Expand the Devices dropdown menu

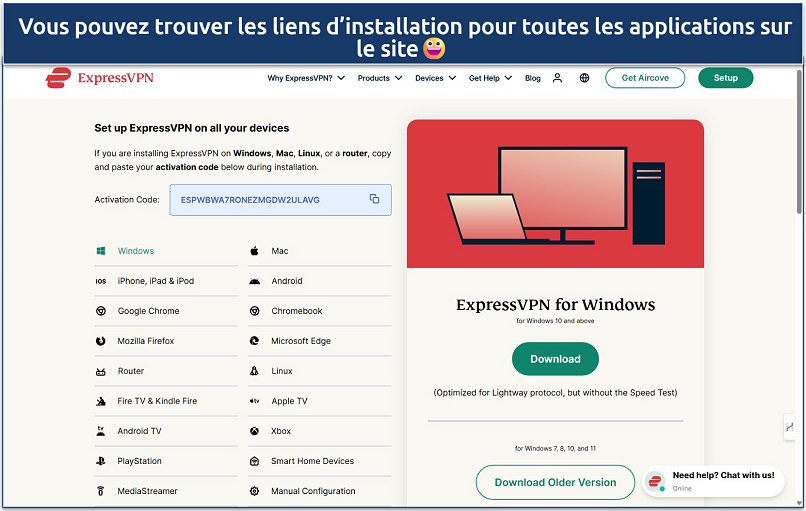435,78
